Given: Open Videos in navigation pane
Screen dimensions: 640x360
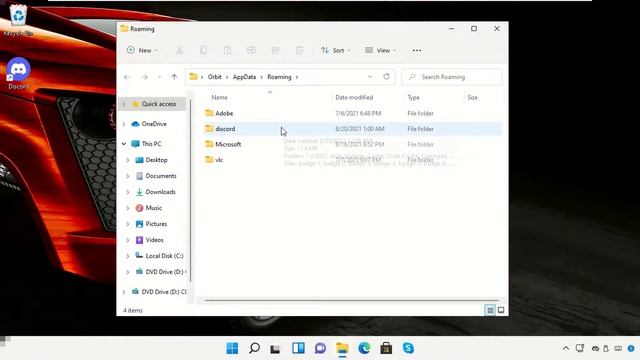Looking at the screenshot, I should click(154, 240).
